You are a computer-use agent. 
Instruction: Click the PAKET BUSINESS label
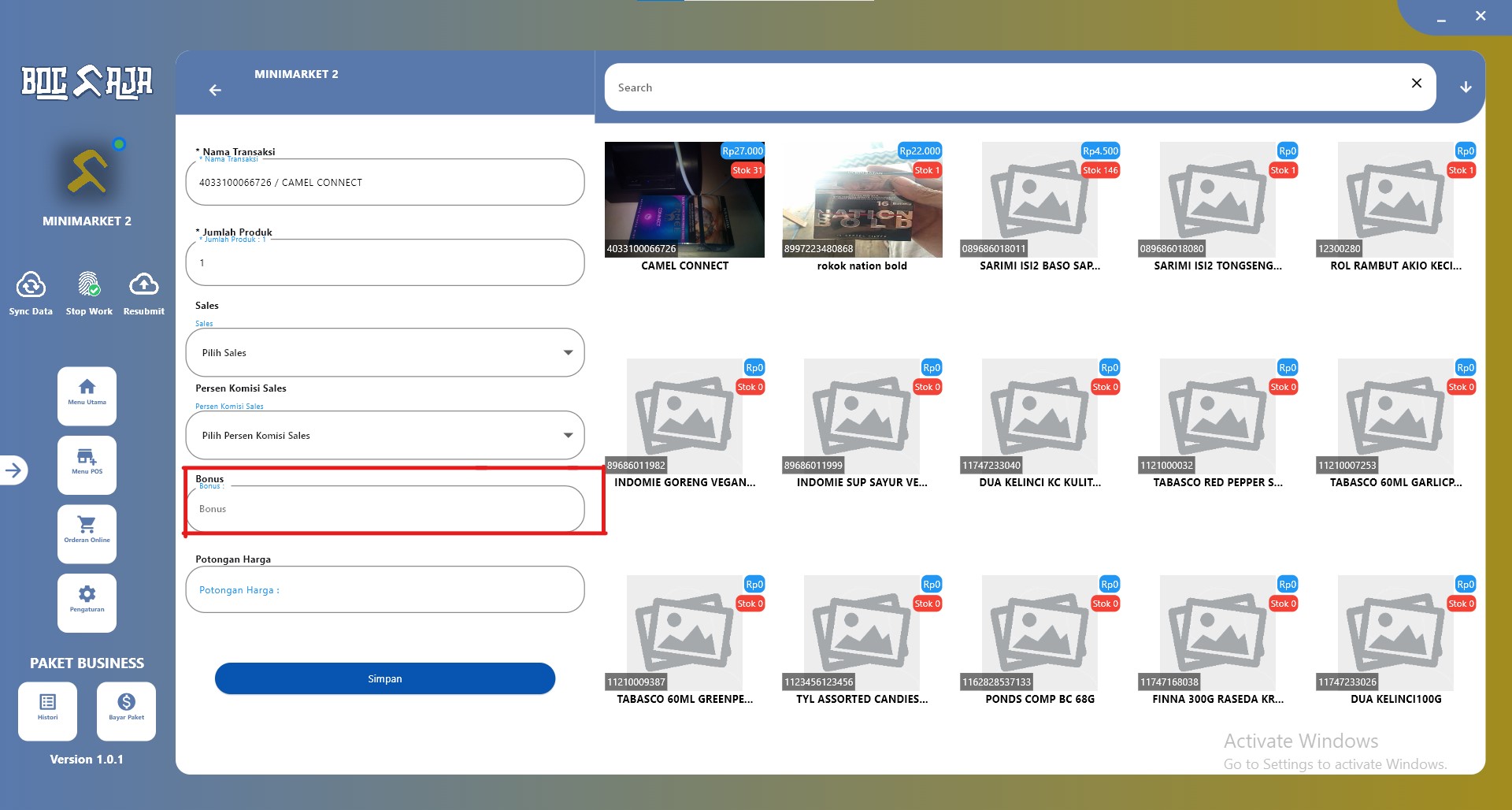click(87, 663)
